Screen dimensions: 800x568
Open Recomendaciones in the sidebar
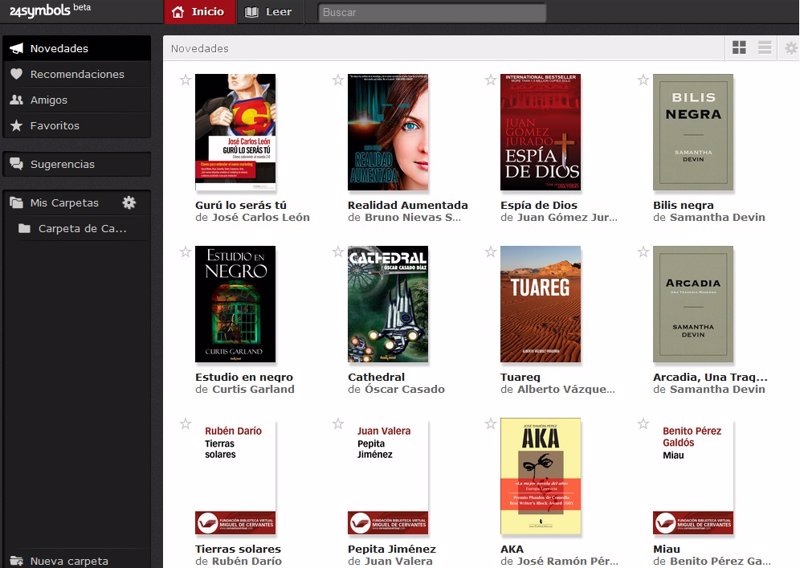(x=77, y=74)
